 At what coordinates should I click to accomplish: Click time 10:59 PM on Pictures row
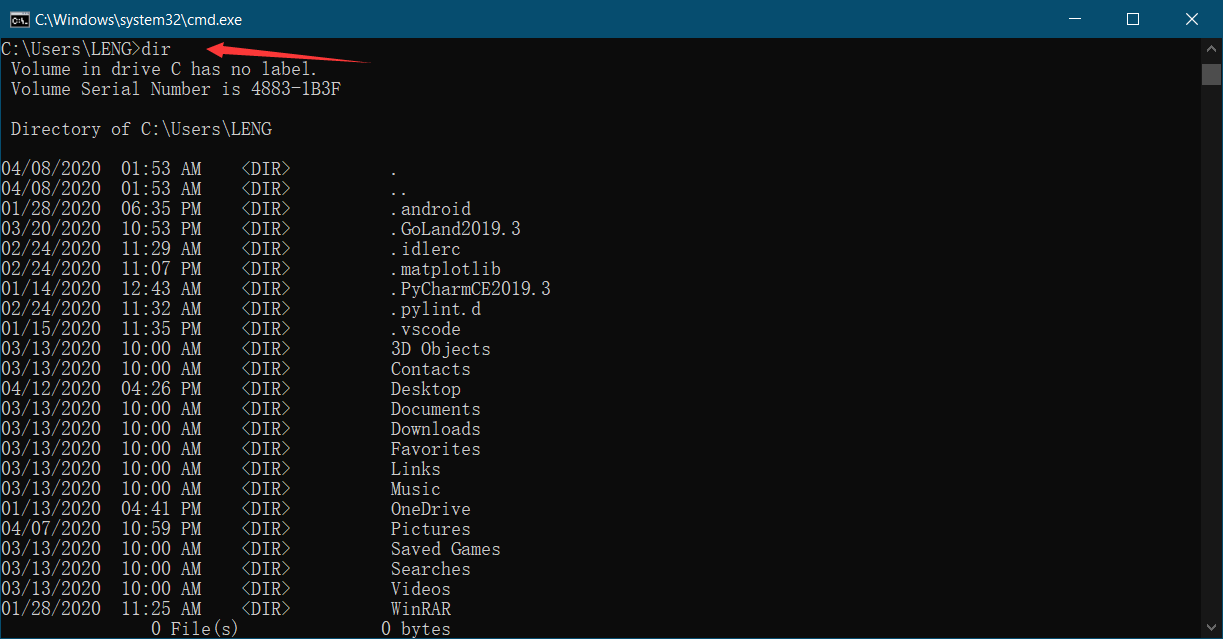point(161,529)
